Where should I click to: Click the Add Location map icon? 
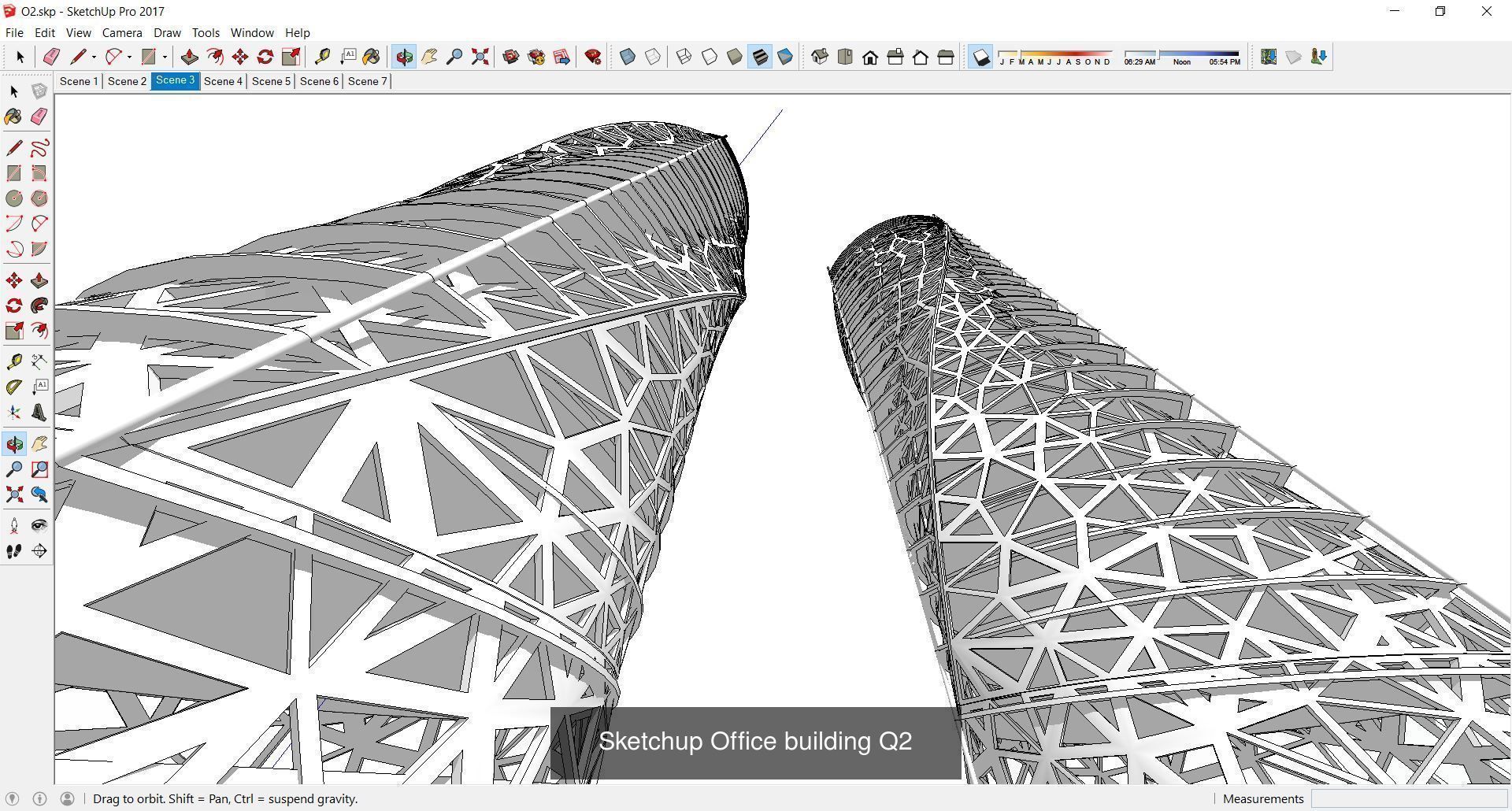coord(1269,57)
